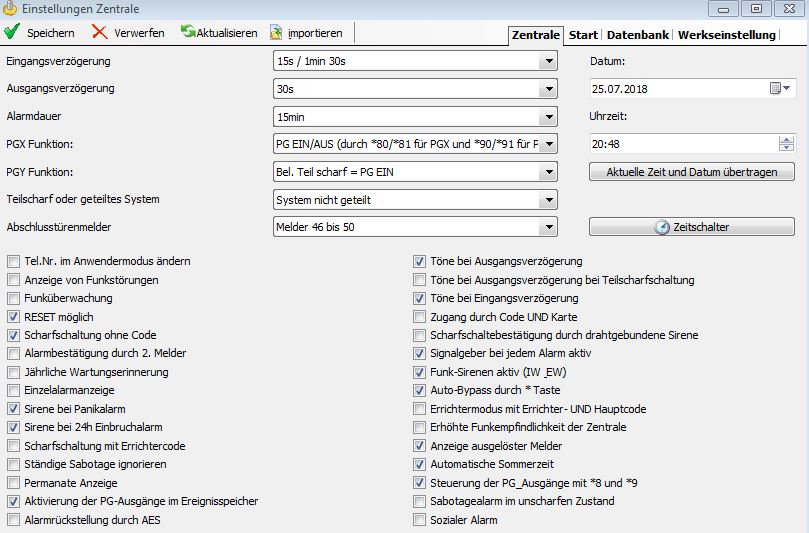Click Aktuelle Zeit und Datum übertragen button

(x=691, y=172)
